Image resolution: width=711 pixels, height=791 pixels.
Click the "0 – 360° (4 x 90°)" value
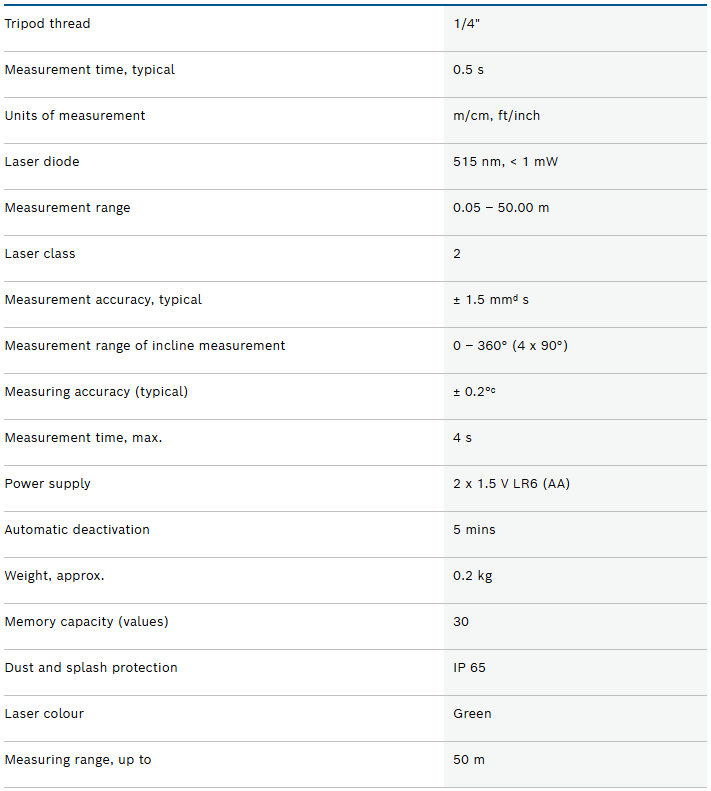510,346
